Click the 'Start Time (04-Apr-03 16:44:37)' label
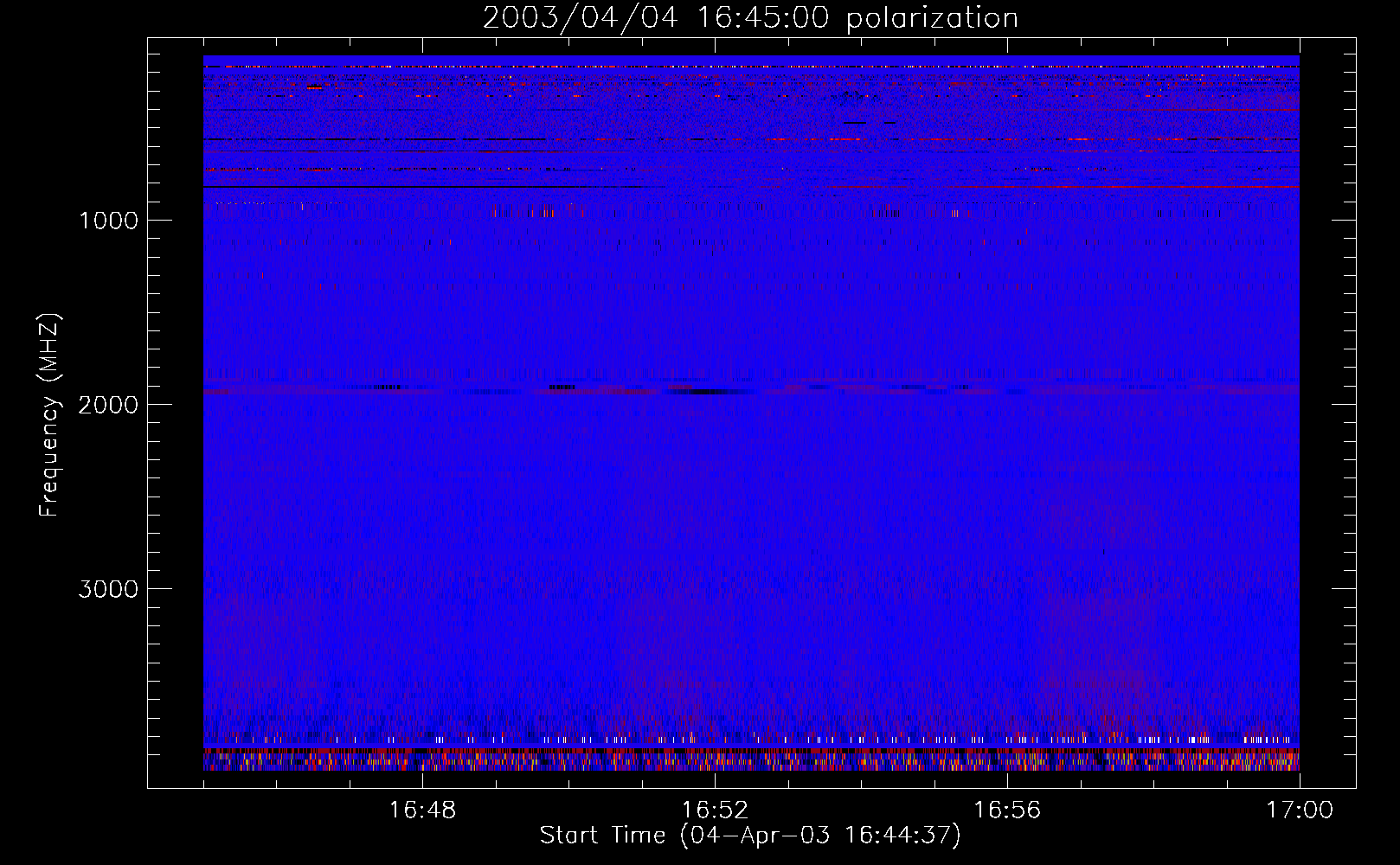The height and width of the screenshot is (865, 1400). (750, 836)
